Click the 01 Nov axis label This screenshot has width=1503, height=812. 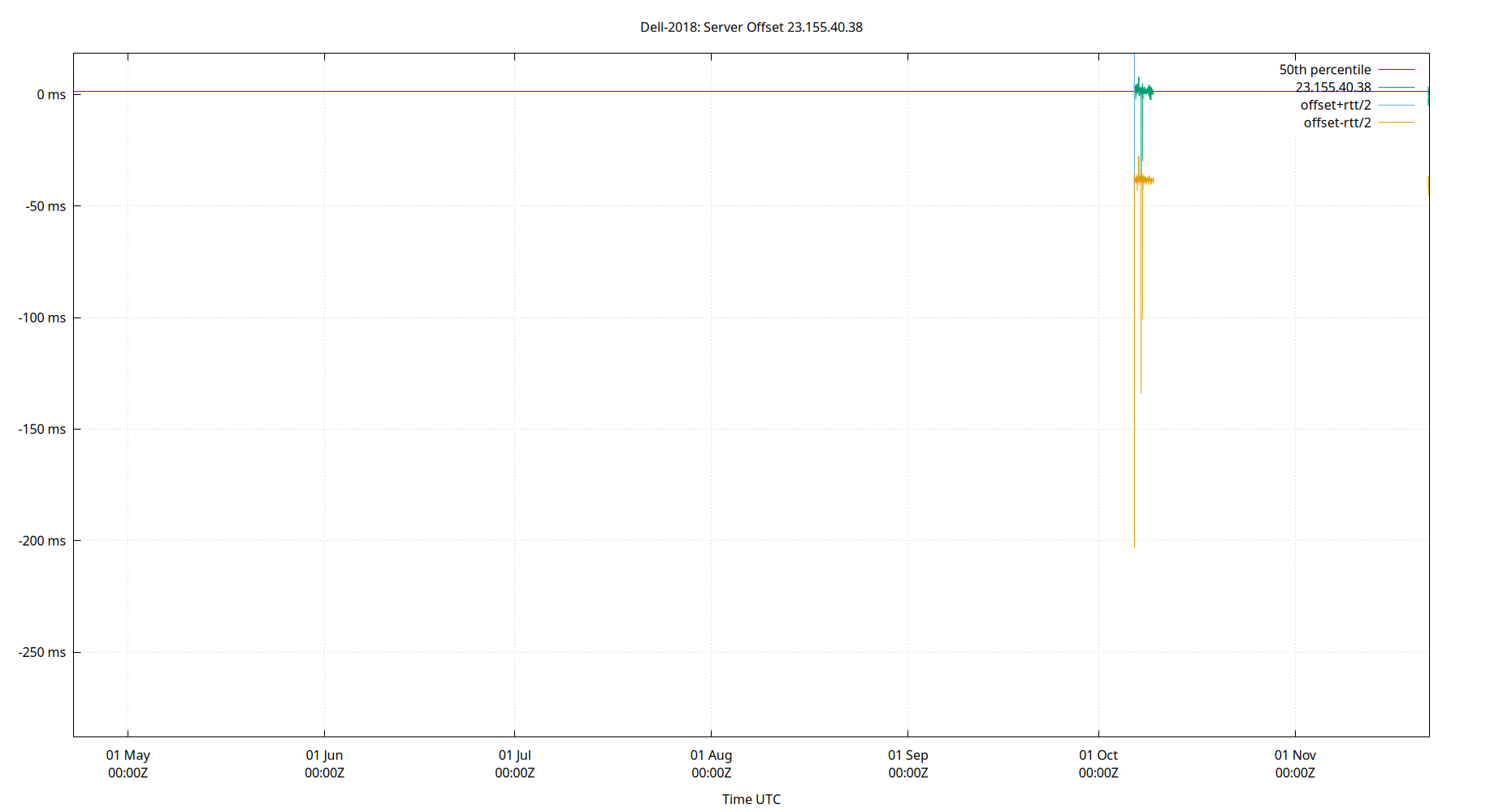(x=1296, y=755)
